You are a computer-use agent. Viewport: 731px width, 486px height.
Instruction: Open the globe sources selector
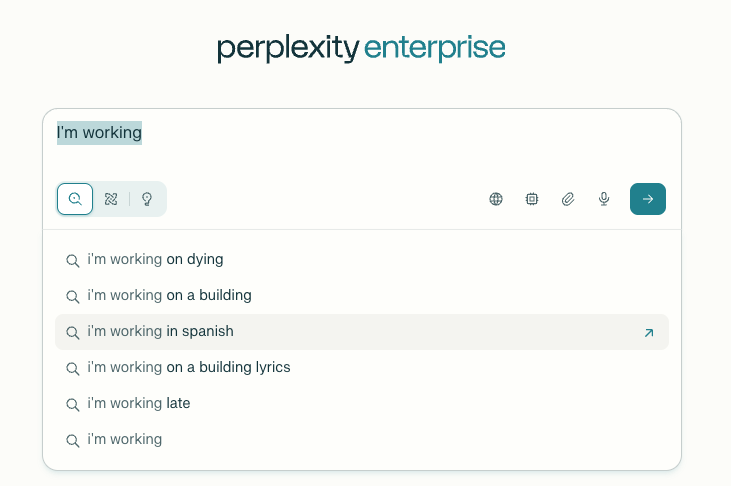(x=496, y=199)
